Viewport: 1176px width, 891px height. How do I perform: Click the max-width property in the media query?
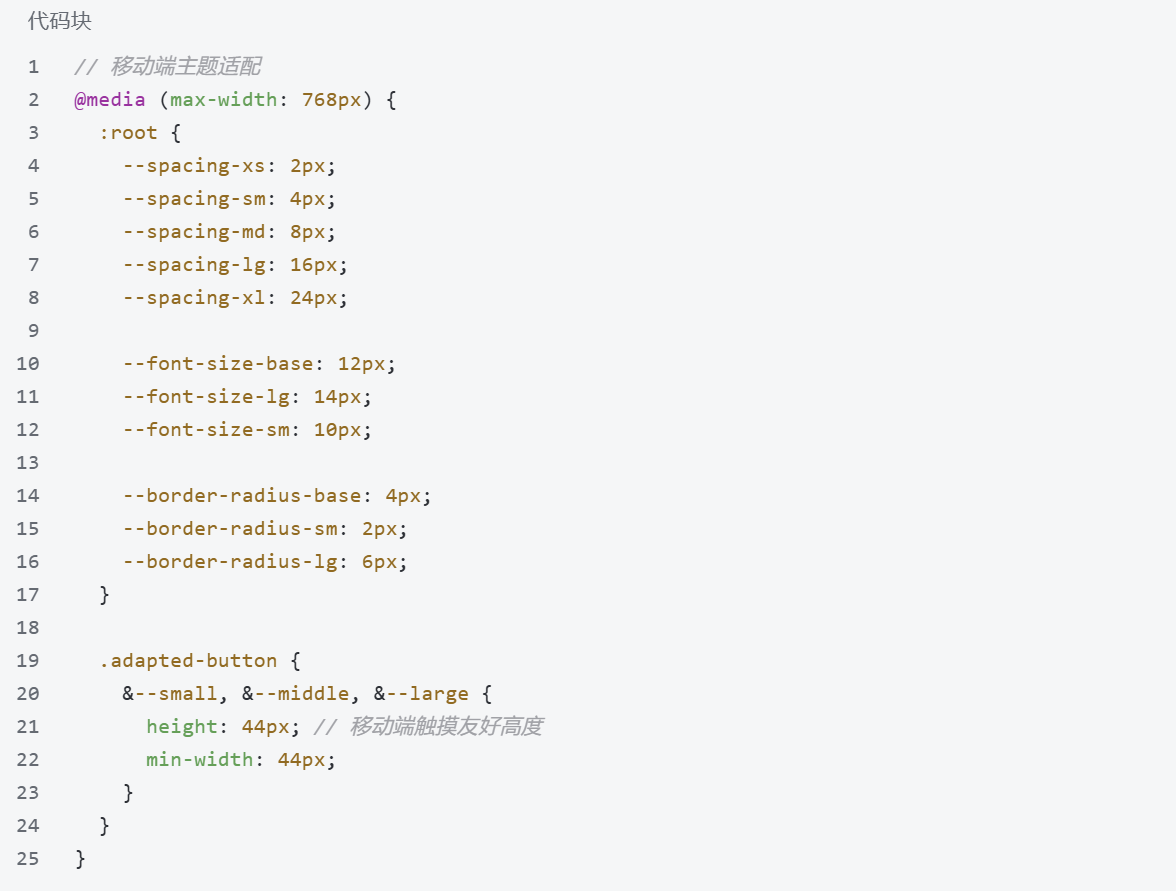pyautogui.click(x=223, y=100)
